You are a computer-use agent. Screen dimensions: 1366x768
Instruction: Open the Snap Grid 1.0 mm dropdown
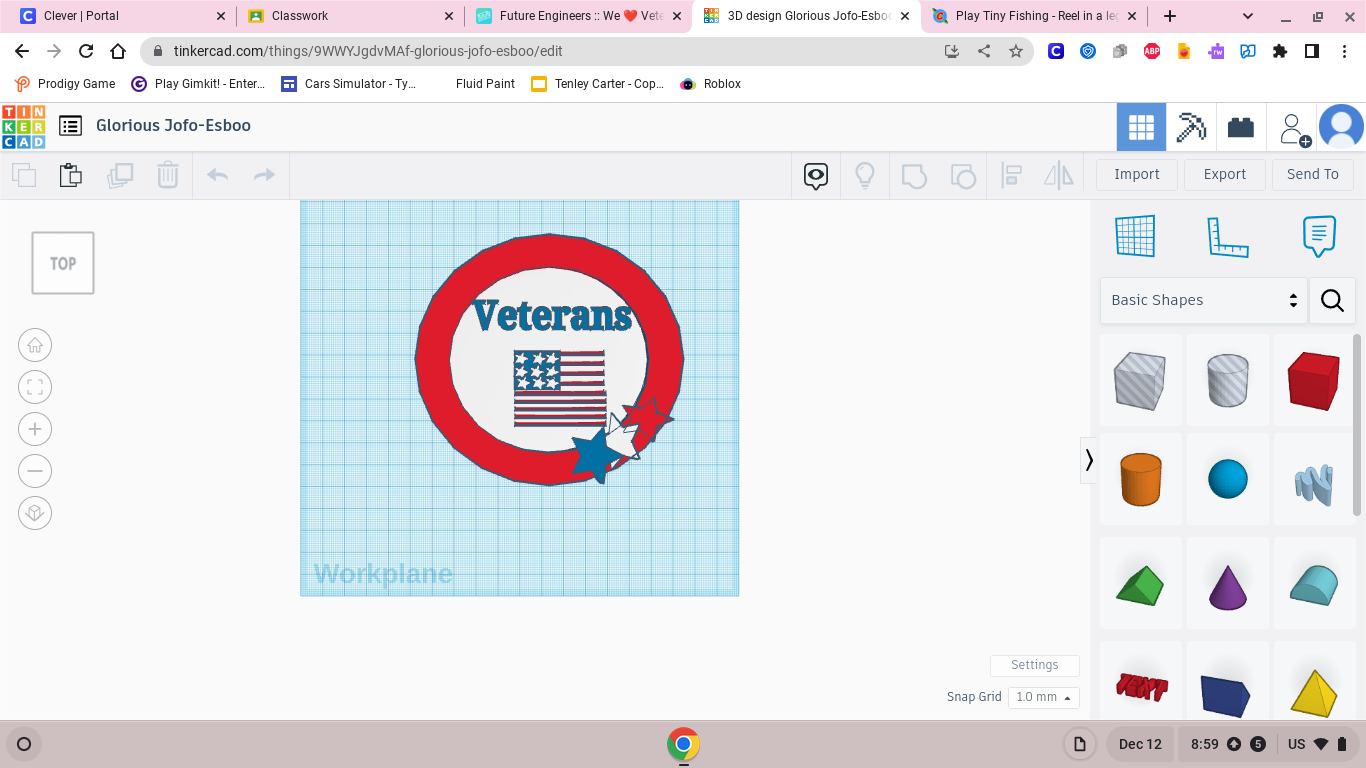pyautogui.click(x=1044, y=697)
